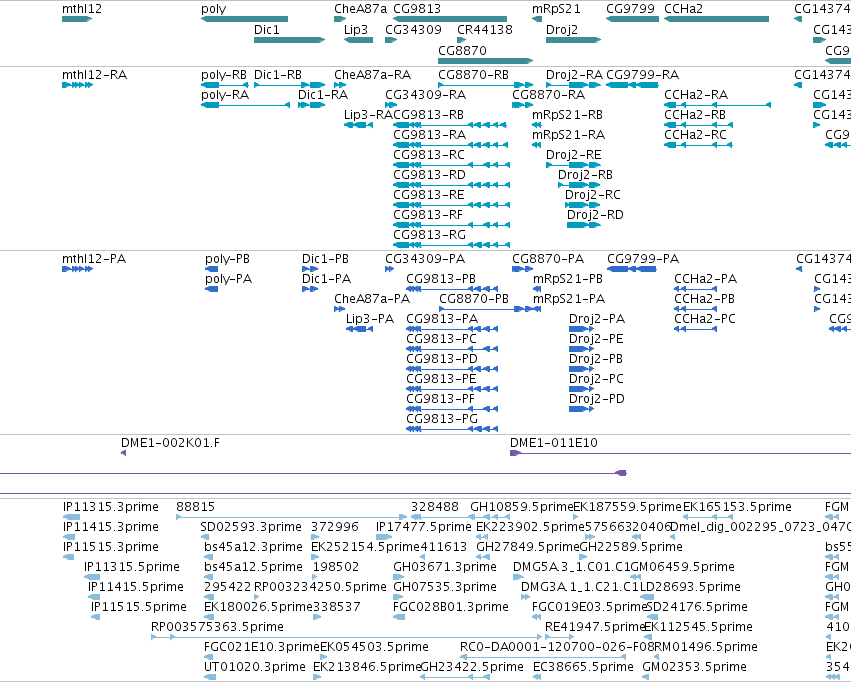This screenshot has width=851, height=682.
Task: Select EST RE41947.5prime label
Action: coord(595,627)
